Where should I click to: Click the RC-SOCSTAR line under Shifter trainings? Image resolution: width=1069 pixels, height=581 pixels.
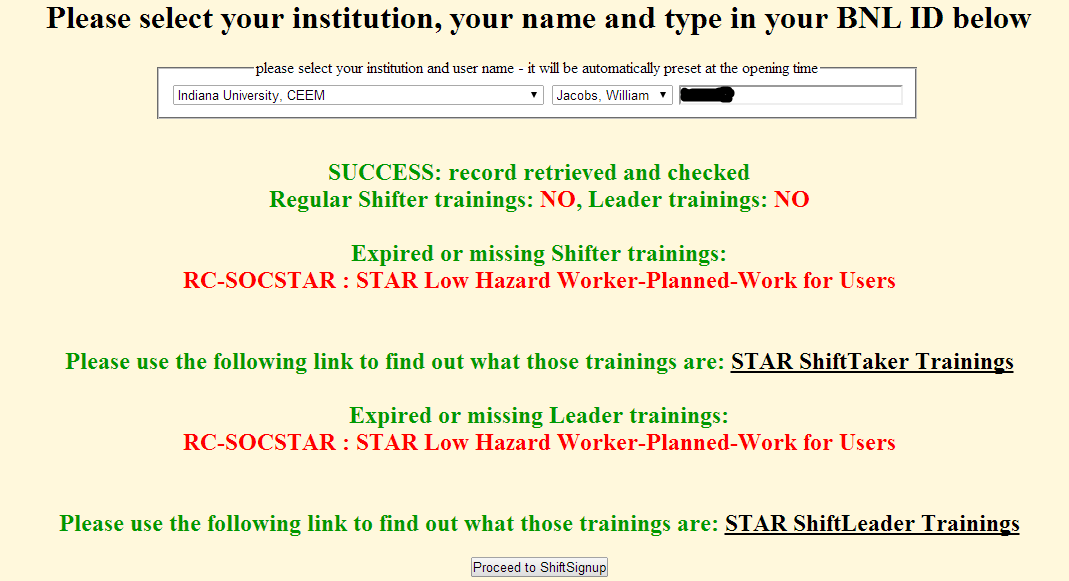[539, 280]
